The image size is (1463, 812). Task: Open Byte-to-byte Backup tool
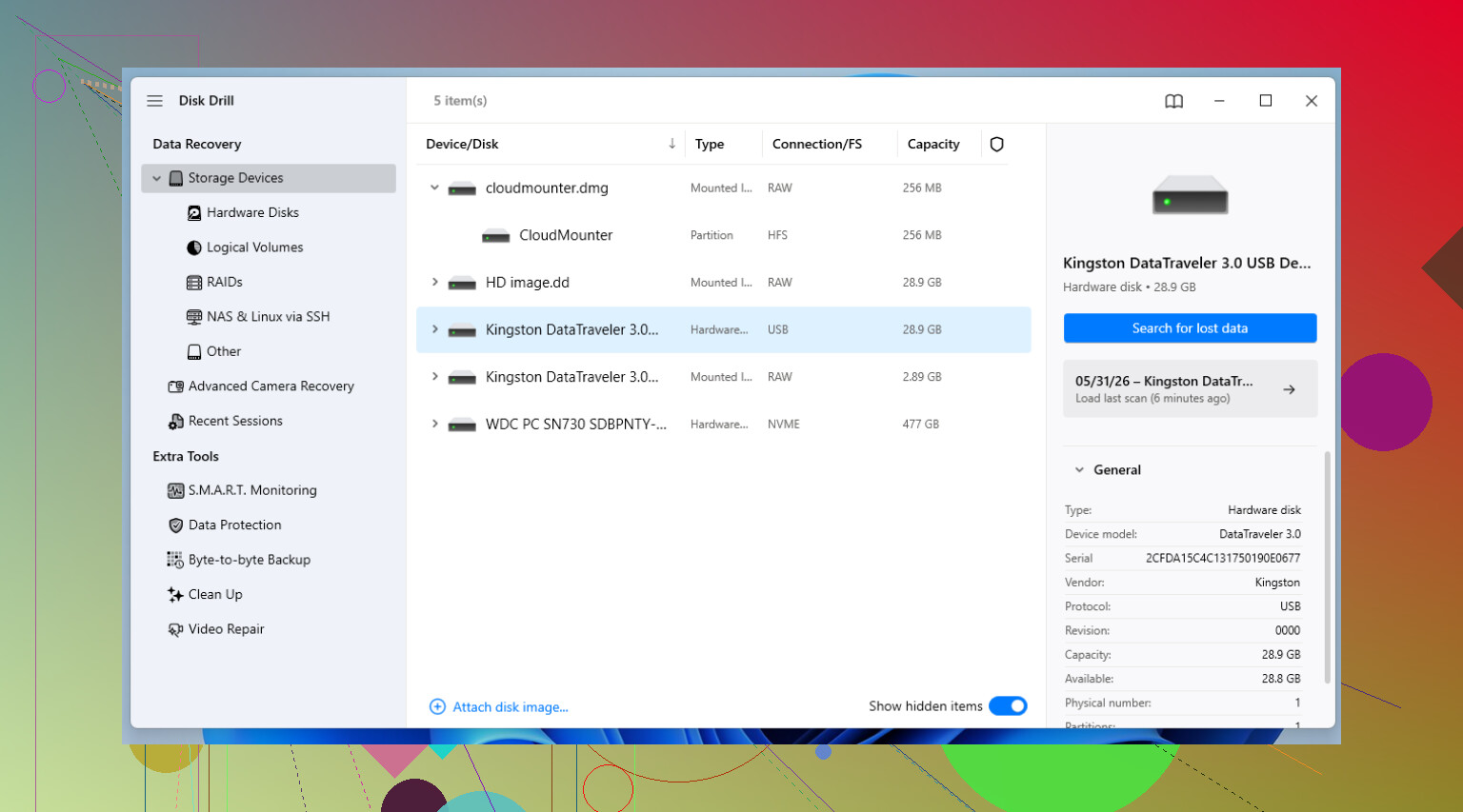click(250, 560)
